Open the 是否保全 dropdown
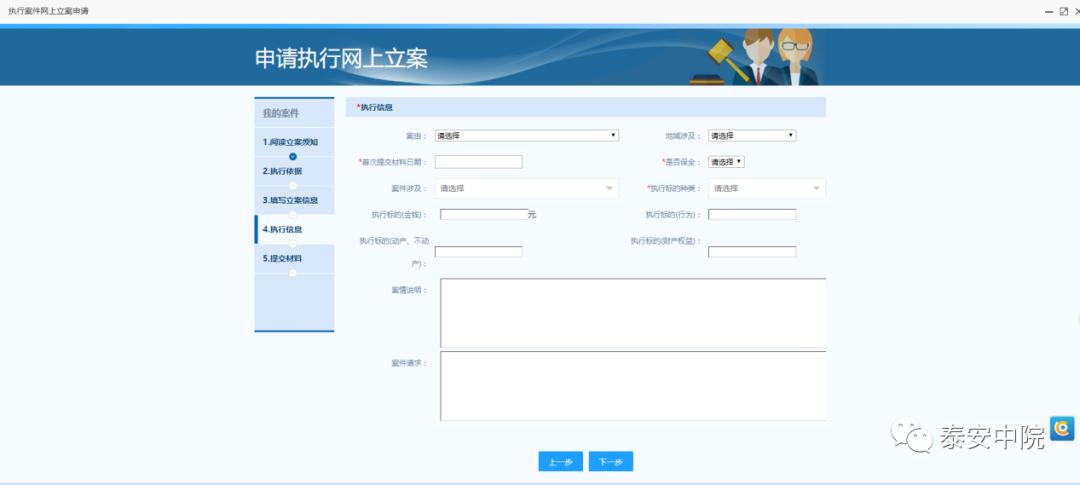 pyautogui.click(x=726, y=162)
